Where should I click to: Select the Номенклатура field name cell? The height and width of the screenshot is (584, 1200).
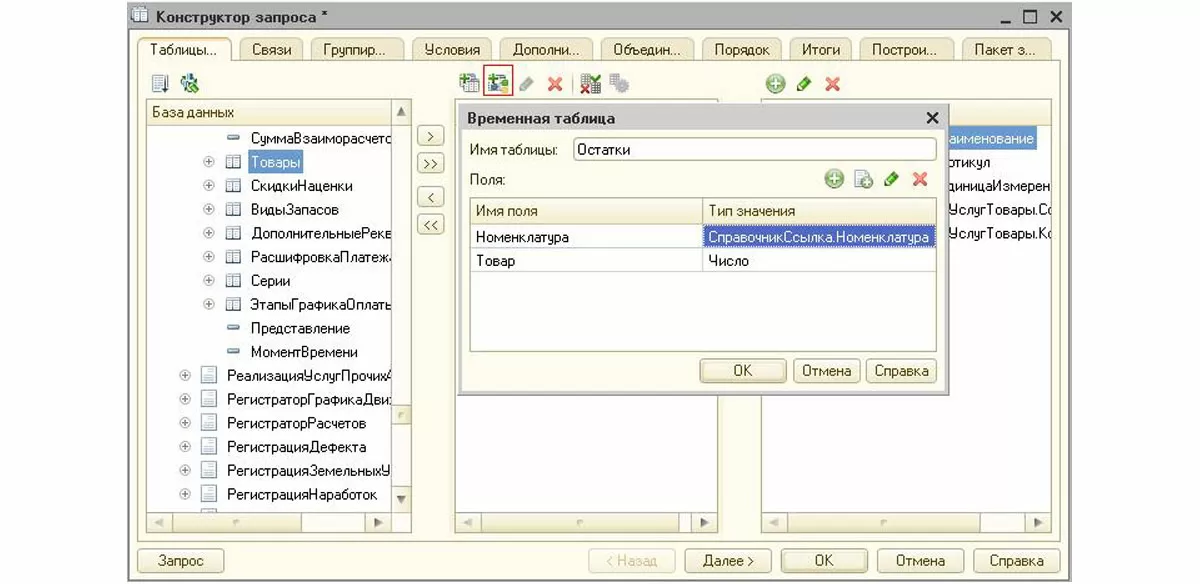[x=587, y=237]
